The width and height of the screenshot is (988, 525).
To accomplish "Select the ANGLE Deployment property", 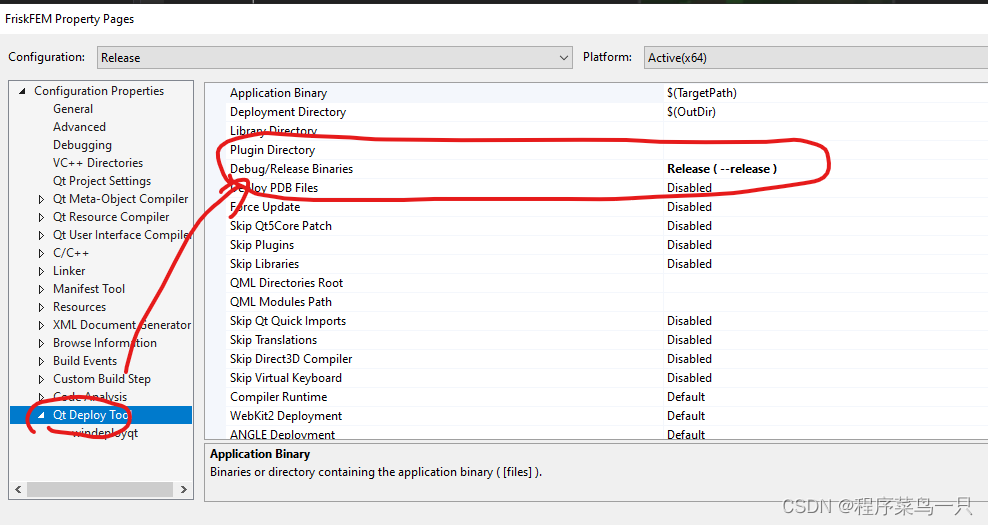I will (282, 434).
